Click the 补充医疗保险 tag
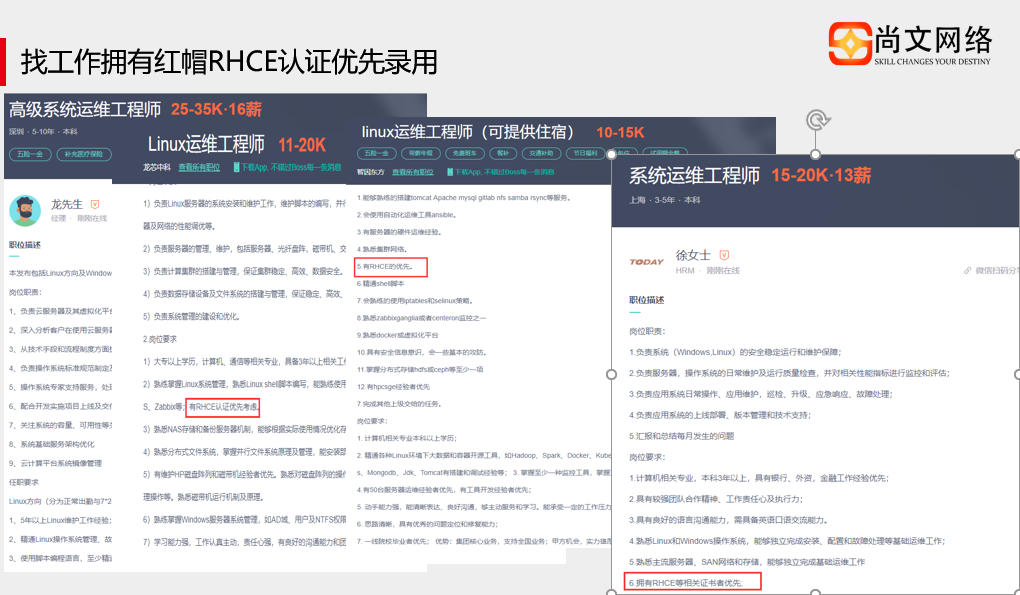The height and width of the screenshot is (595, 1020). [x=84, y=154]
